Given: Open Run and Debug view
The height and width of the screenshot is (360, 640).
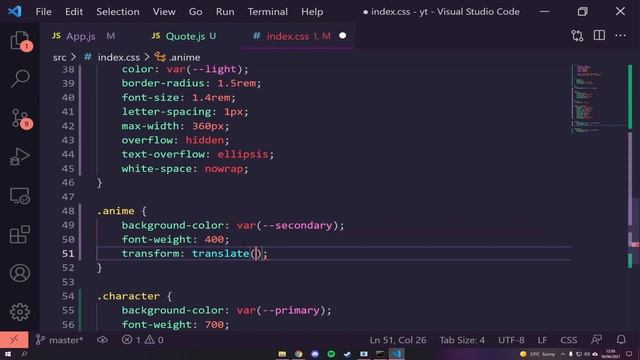Looking at the screenshot, I should 20,157.
